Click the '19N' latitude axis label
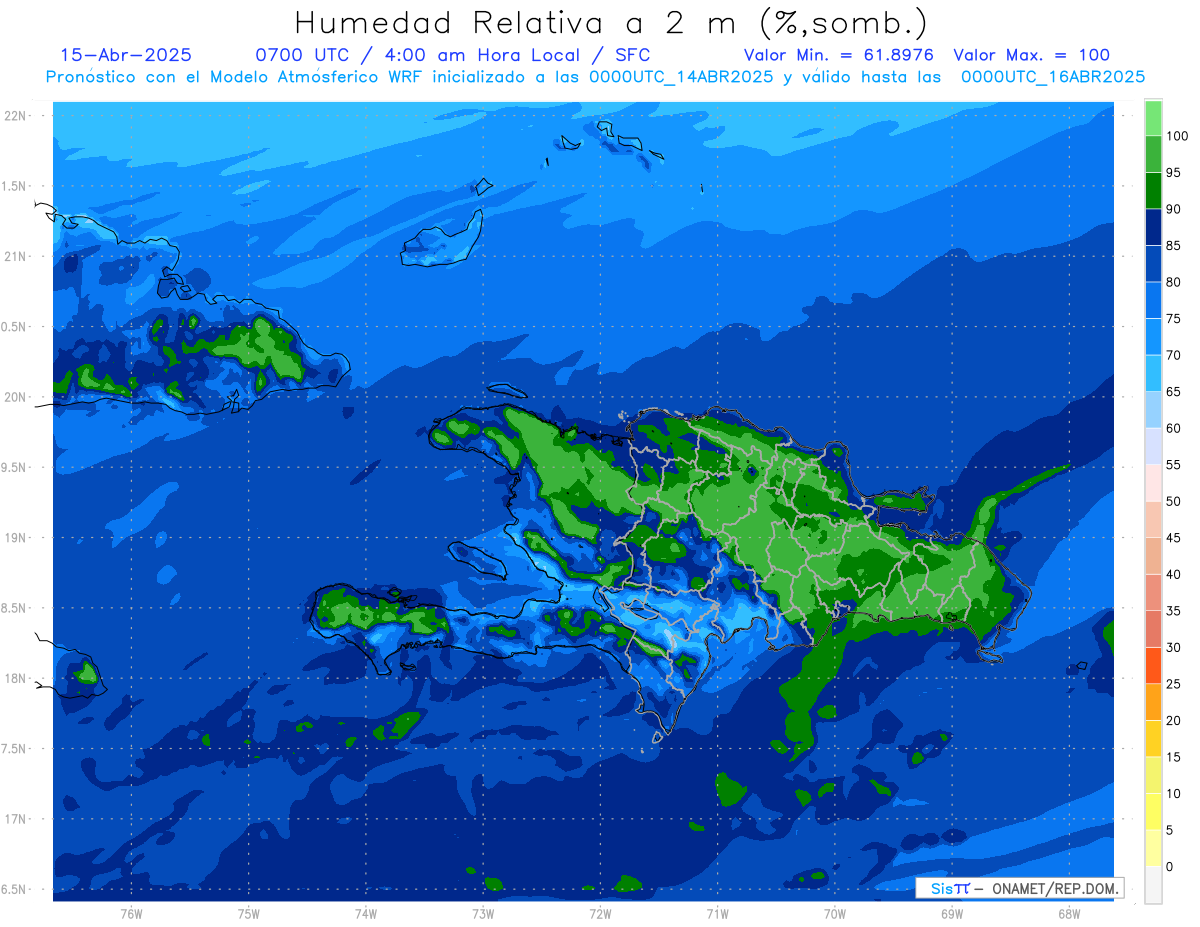The width and height of the screenshot is (1200, 927). click(x=16, y=537)
